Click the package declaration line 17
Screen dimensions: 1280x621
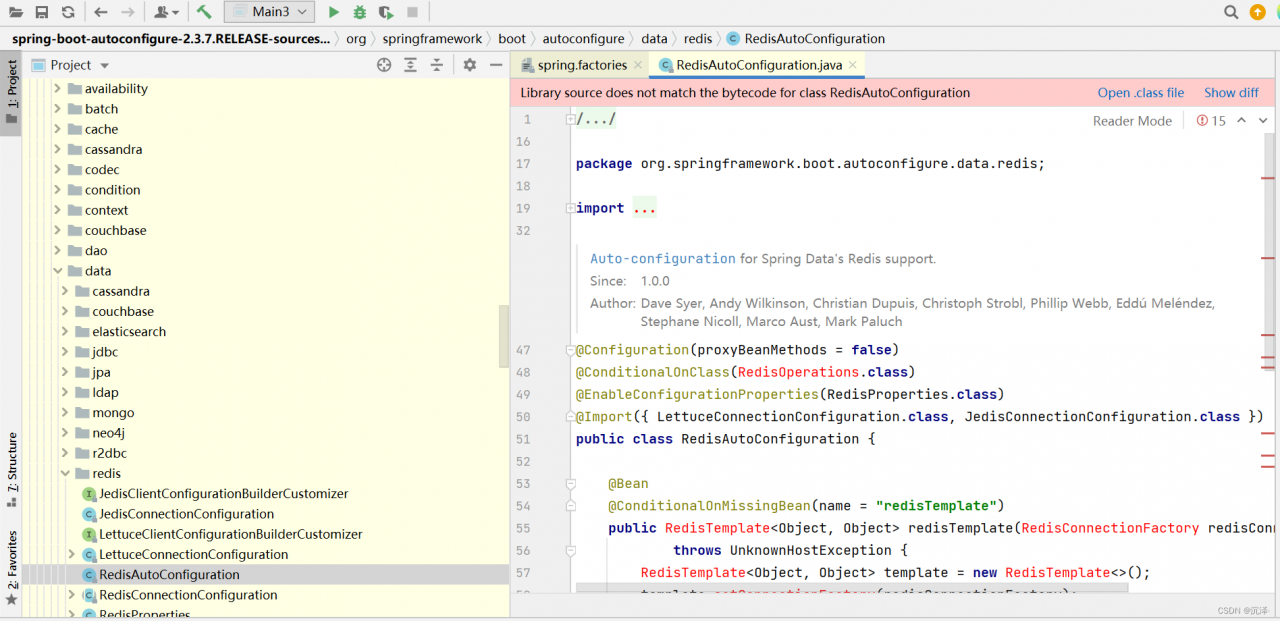(810, 164)
